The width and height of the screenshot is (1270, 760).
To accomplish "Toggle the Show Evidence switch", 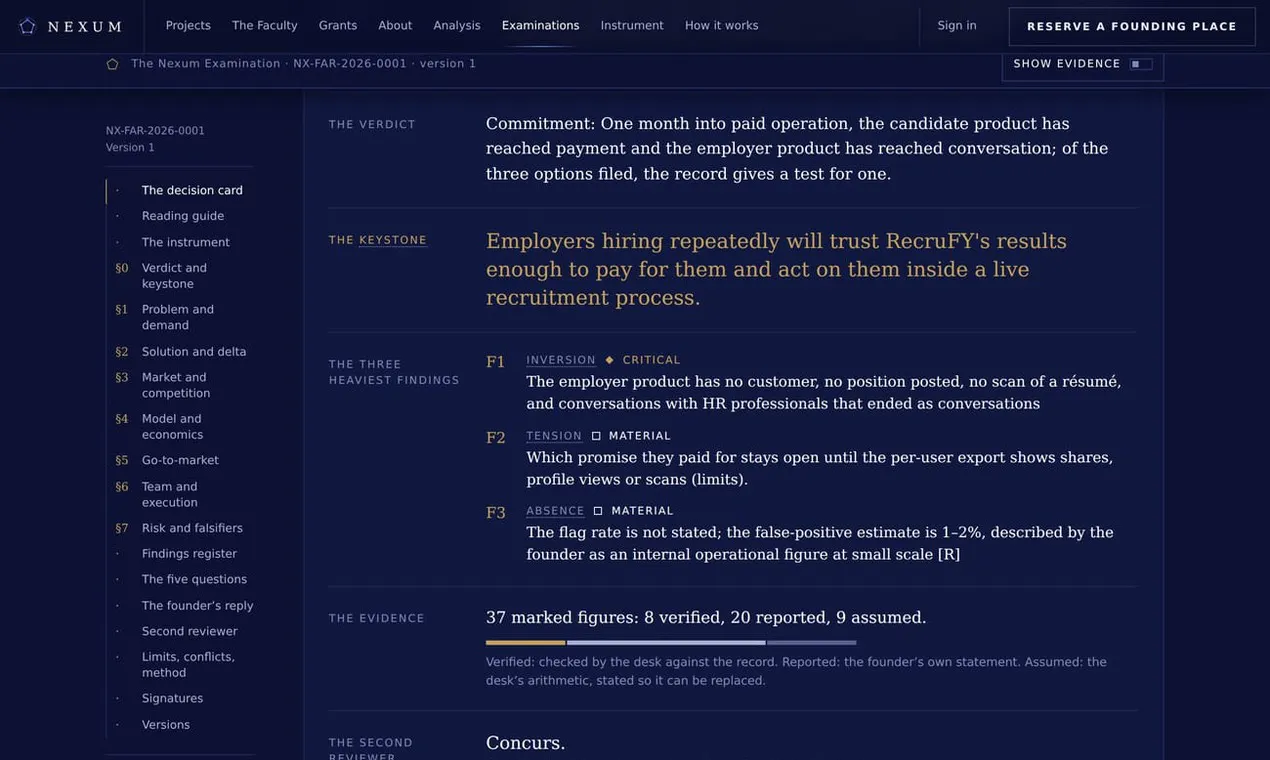I will [x=1141, y=64].
